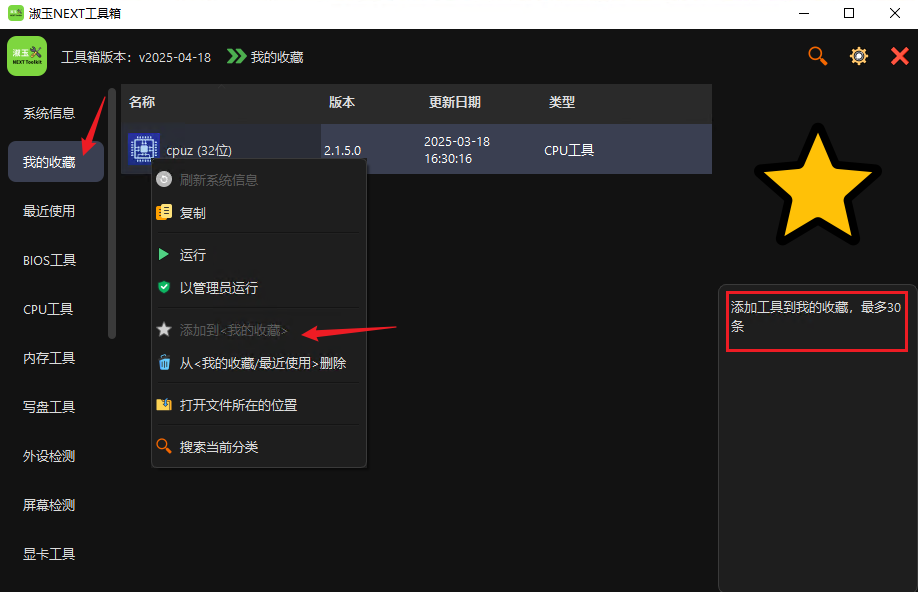
Task: Click the large yellow star icon
Action: pos(817,185)
